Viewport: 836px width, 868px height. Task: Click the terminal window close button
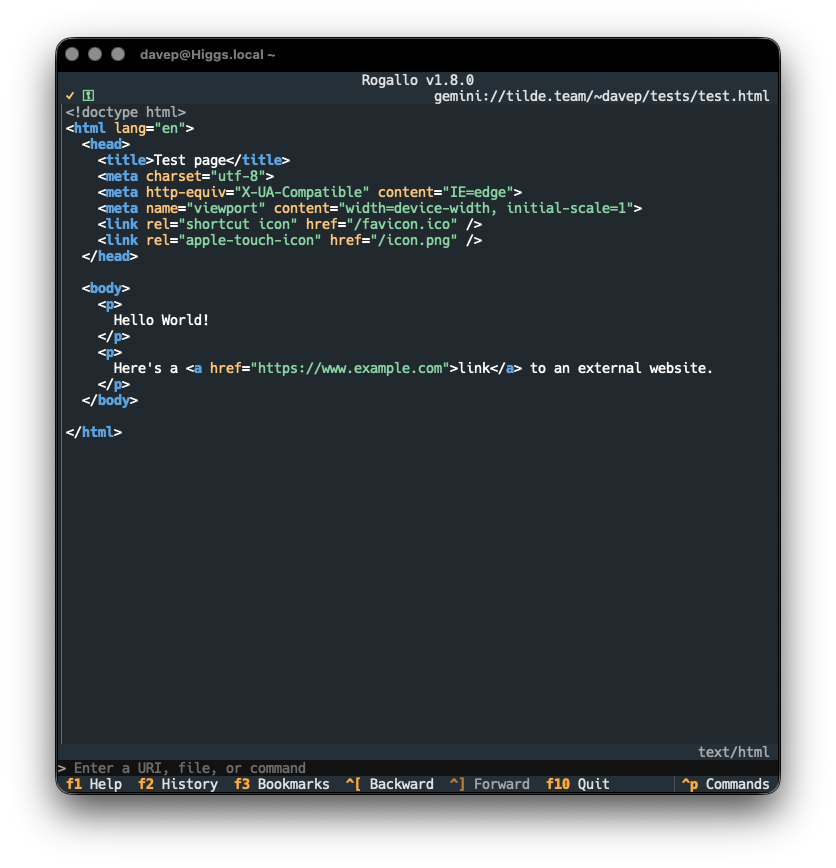[72, 54]
